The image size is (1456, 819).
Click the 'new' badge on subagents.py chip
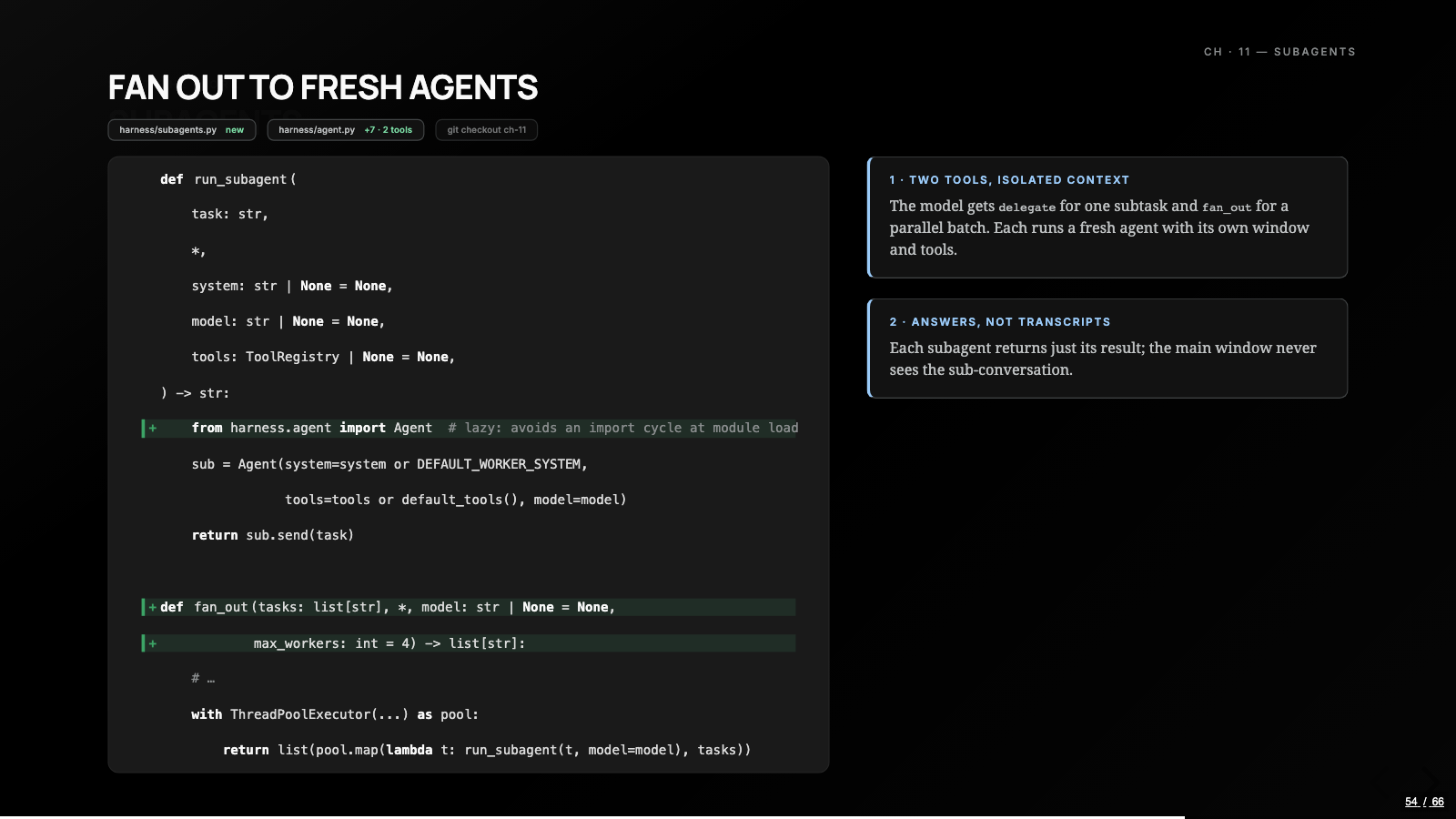(x=235, y=130)
